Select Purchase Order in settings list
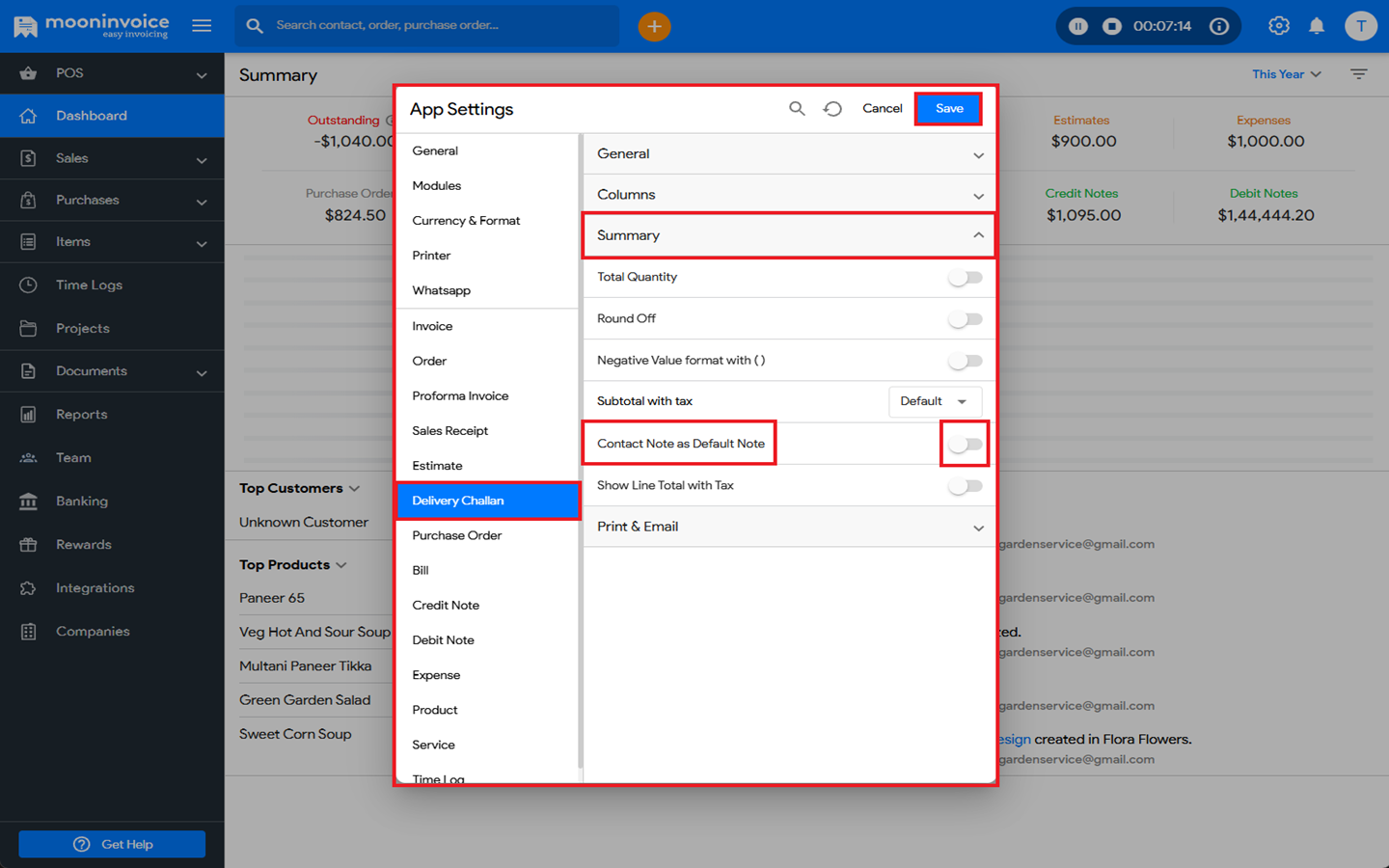The width and height of the screenshot is (1389, 868). point(457,535)
